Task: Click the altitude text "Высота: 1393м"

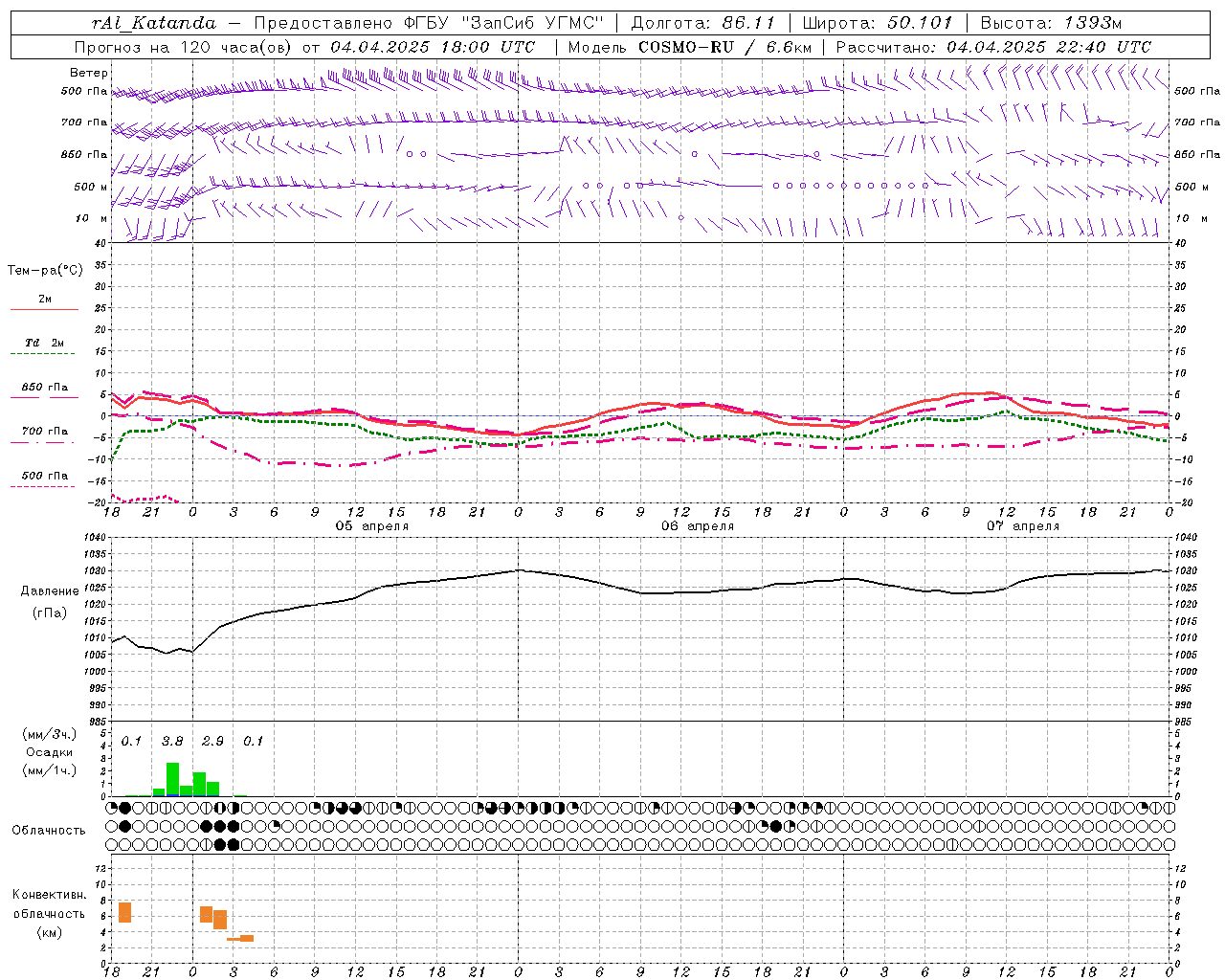Action: tap(1051, 23)
